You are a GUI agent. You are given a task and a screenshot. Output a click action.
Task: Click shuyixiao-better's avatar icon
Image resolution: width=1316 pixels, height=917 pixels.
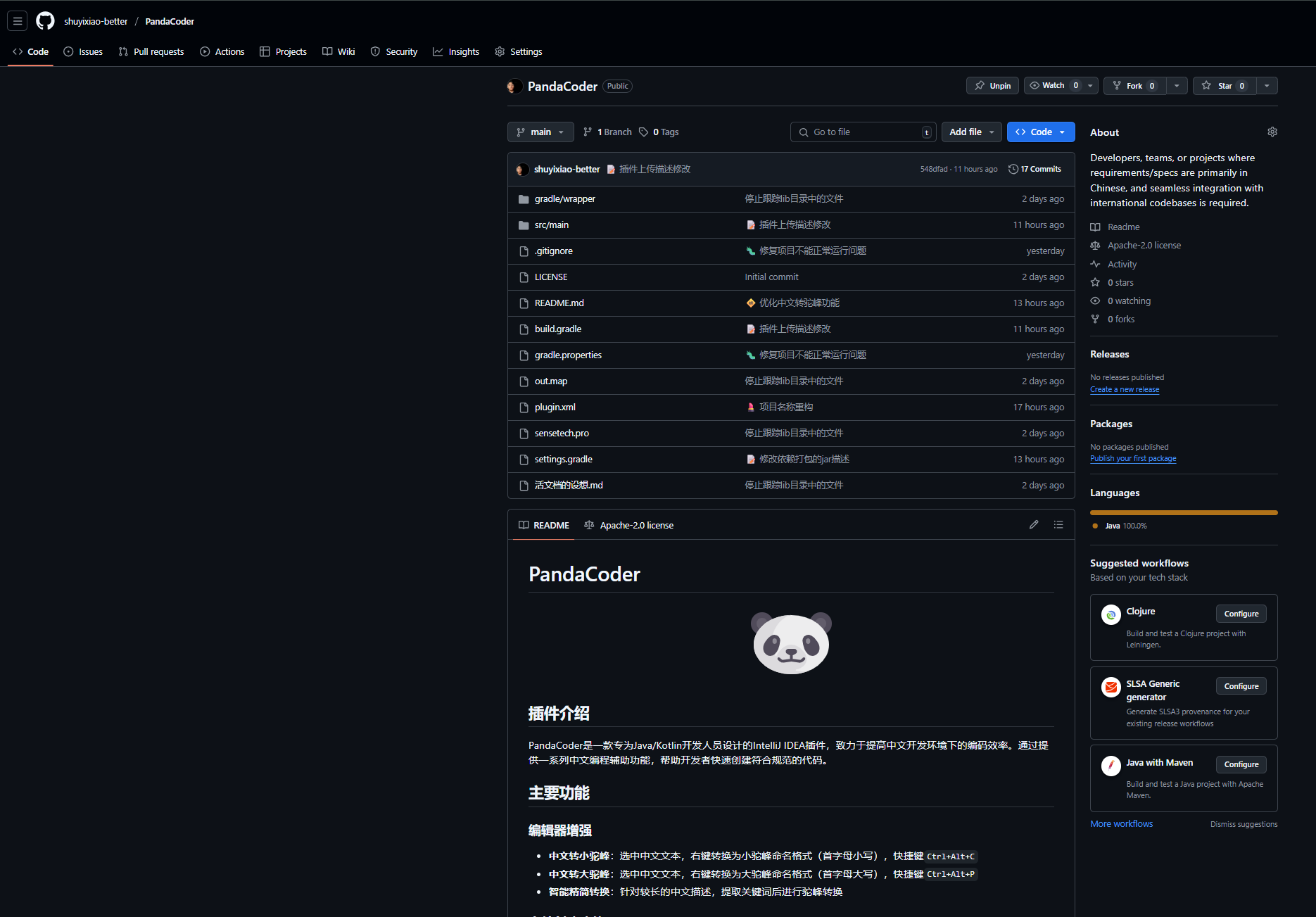[x=523, y=169]
